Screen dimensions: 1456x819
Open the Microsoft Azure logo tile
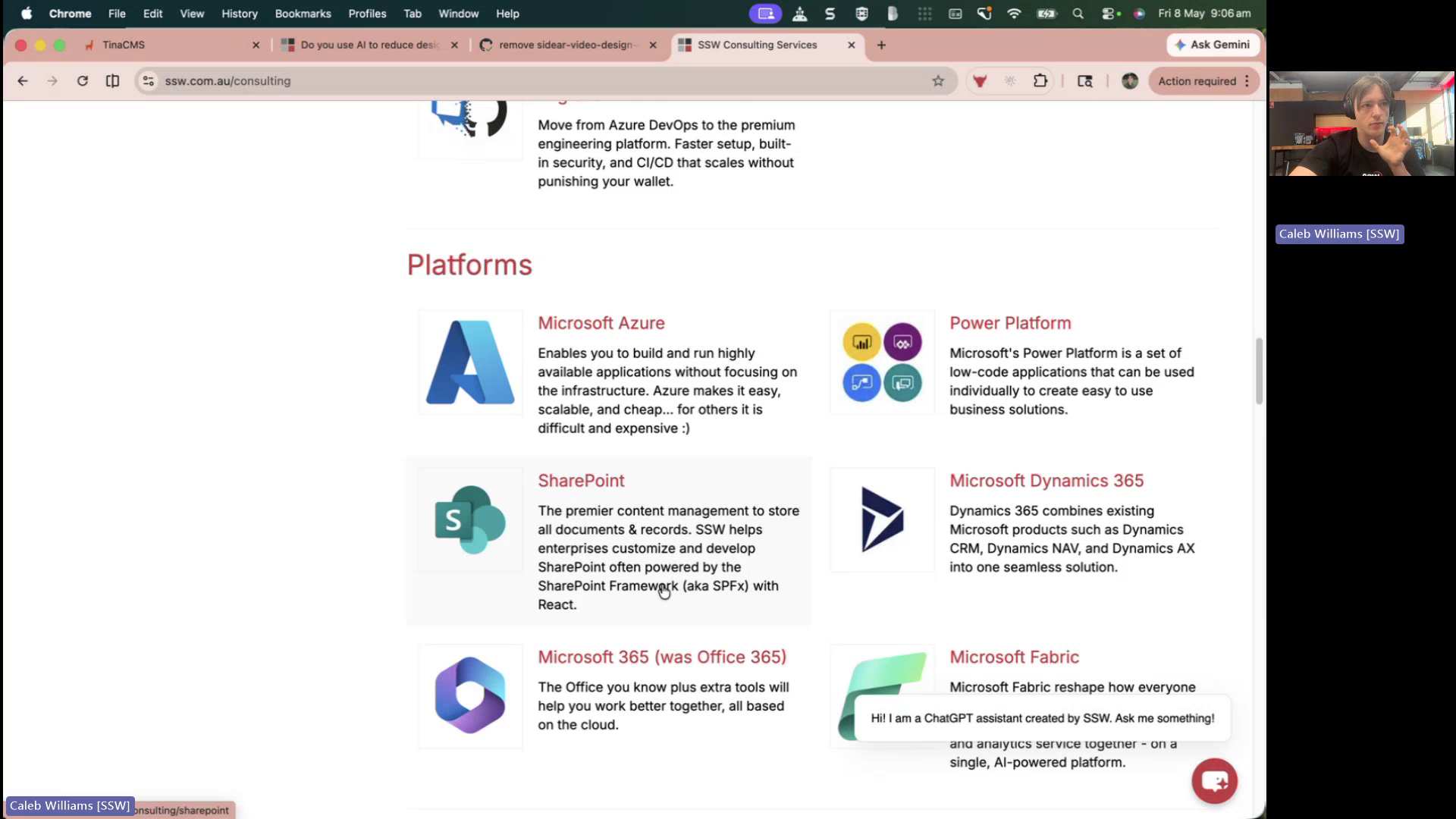point(470,362)
